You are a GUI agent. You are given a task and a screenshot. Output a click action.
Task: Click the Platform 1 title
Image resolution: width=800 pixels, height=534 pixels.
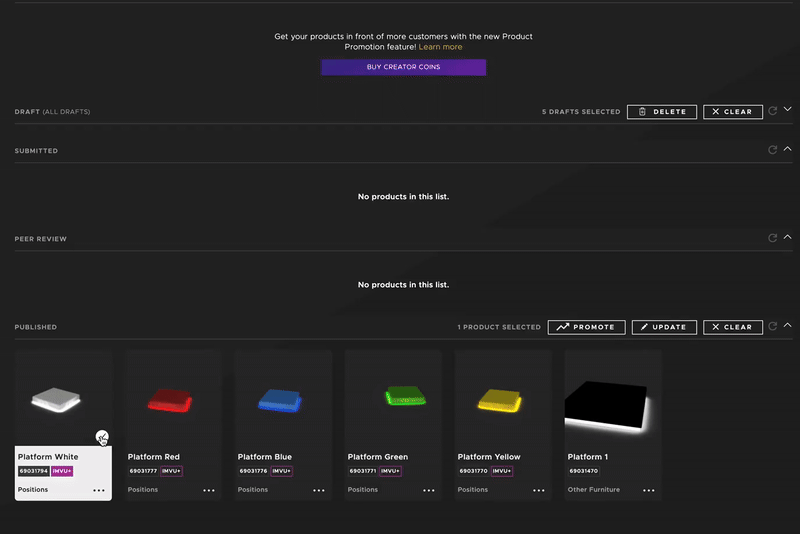(588, 457)
